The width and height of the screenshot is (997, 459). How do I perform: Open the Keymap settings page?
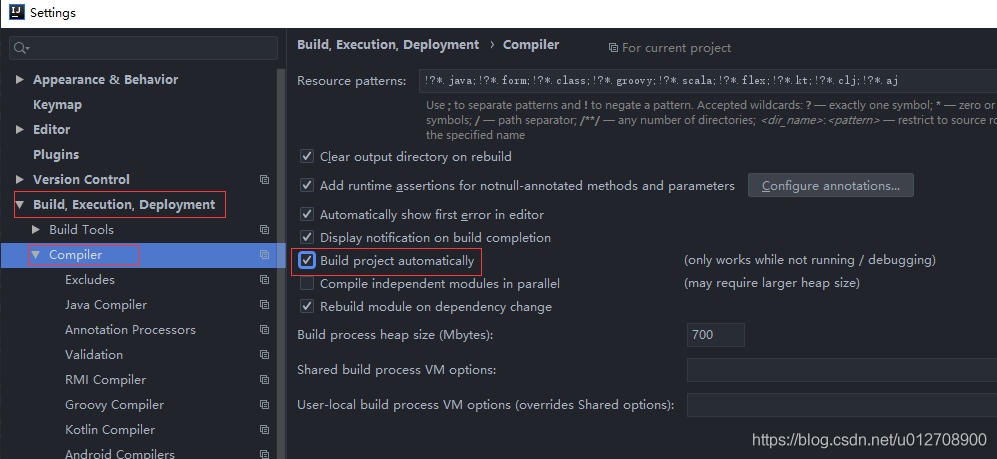pos(57,105)
